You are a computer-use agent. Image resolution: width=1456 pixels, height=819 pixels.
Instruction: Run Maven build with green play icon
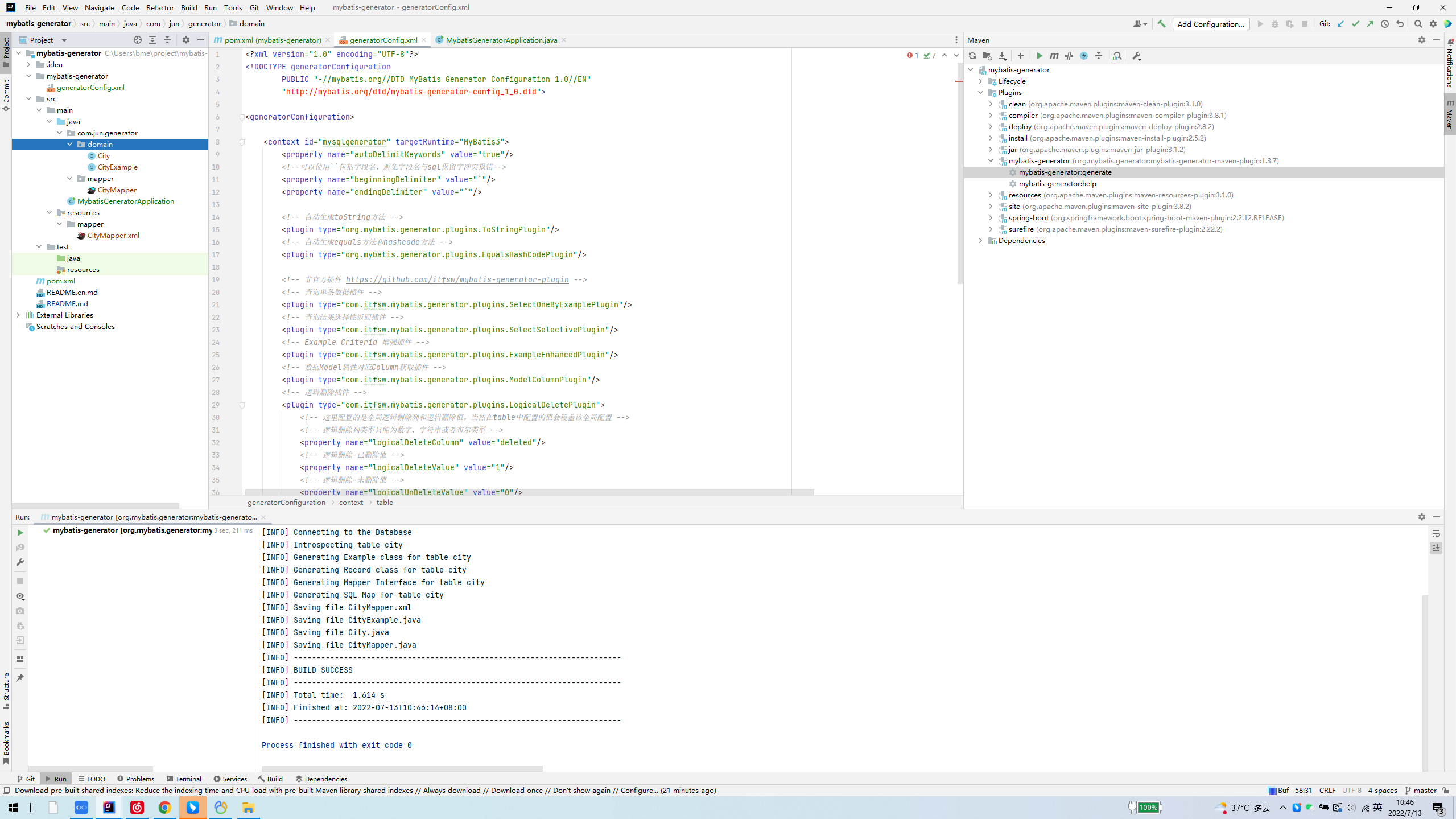pos(1040,56)
